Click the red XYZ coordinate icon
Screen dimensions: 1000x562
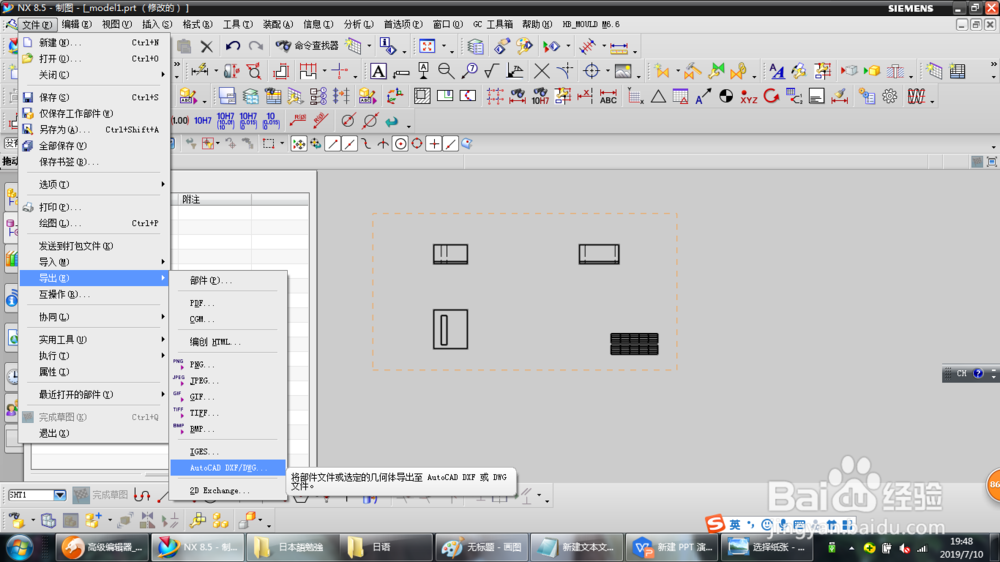[x=749, y=96]
